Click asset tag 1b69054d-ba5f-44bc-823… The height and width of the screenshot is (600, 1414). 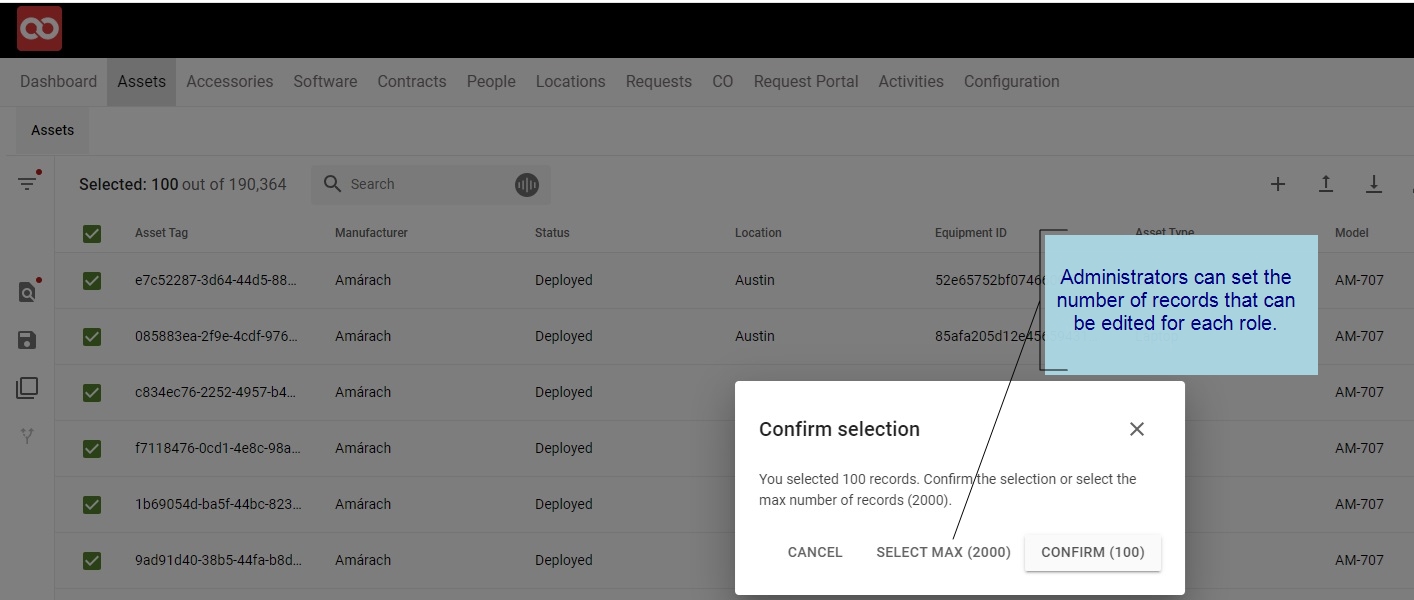pyautogui.click(x=218, y=504)
